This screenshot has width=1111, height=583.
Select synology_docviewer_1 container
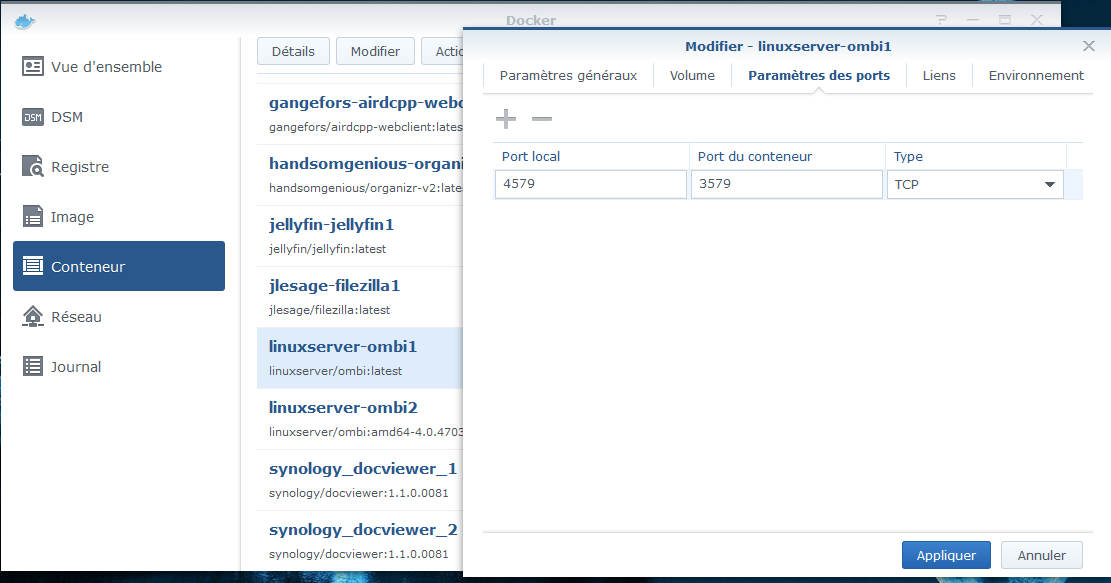click(x=360, y=480)
